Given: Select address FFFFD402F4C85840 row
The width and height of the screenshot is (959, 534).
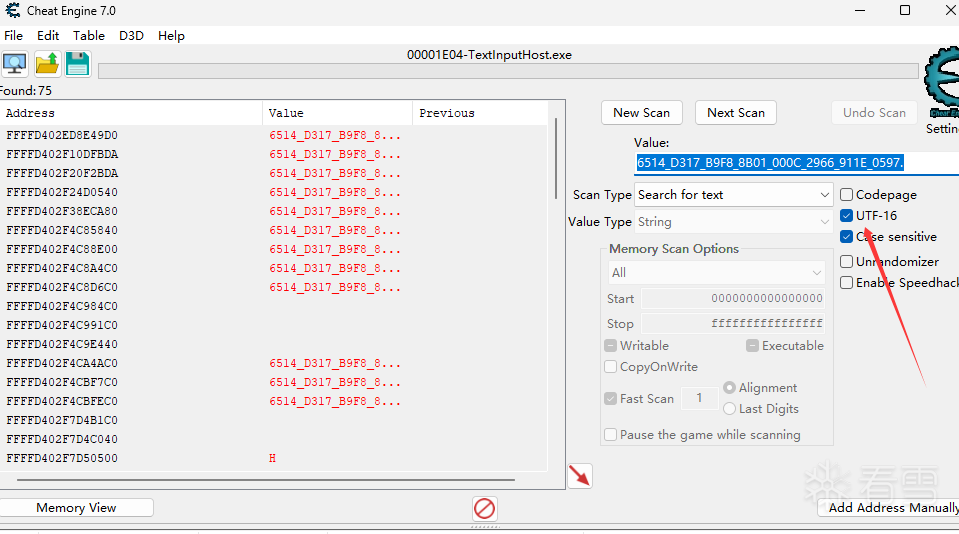Looking at the screenshot, I should tap(273, 230).
